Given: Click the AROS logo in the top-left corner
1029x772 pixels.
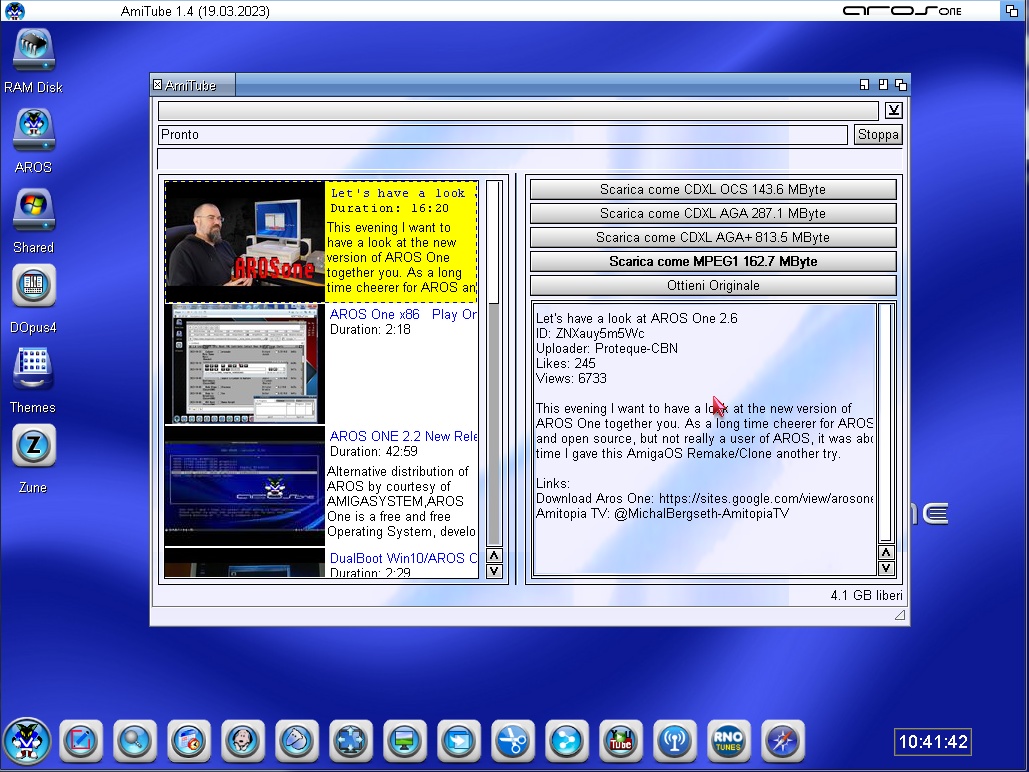Looking at the screenshot, I should click(x=14, y=11).
